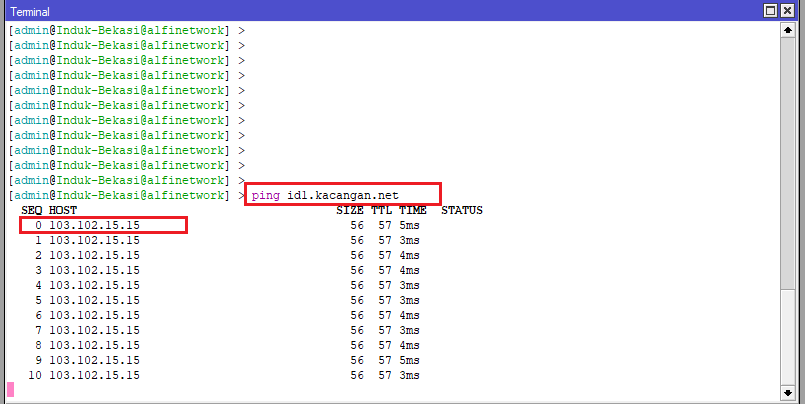Click the size value 56 in the SEQ 3 row
The width and height of the screenshot is (805, 404).
[x=357, y=270]
